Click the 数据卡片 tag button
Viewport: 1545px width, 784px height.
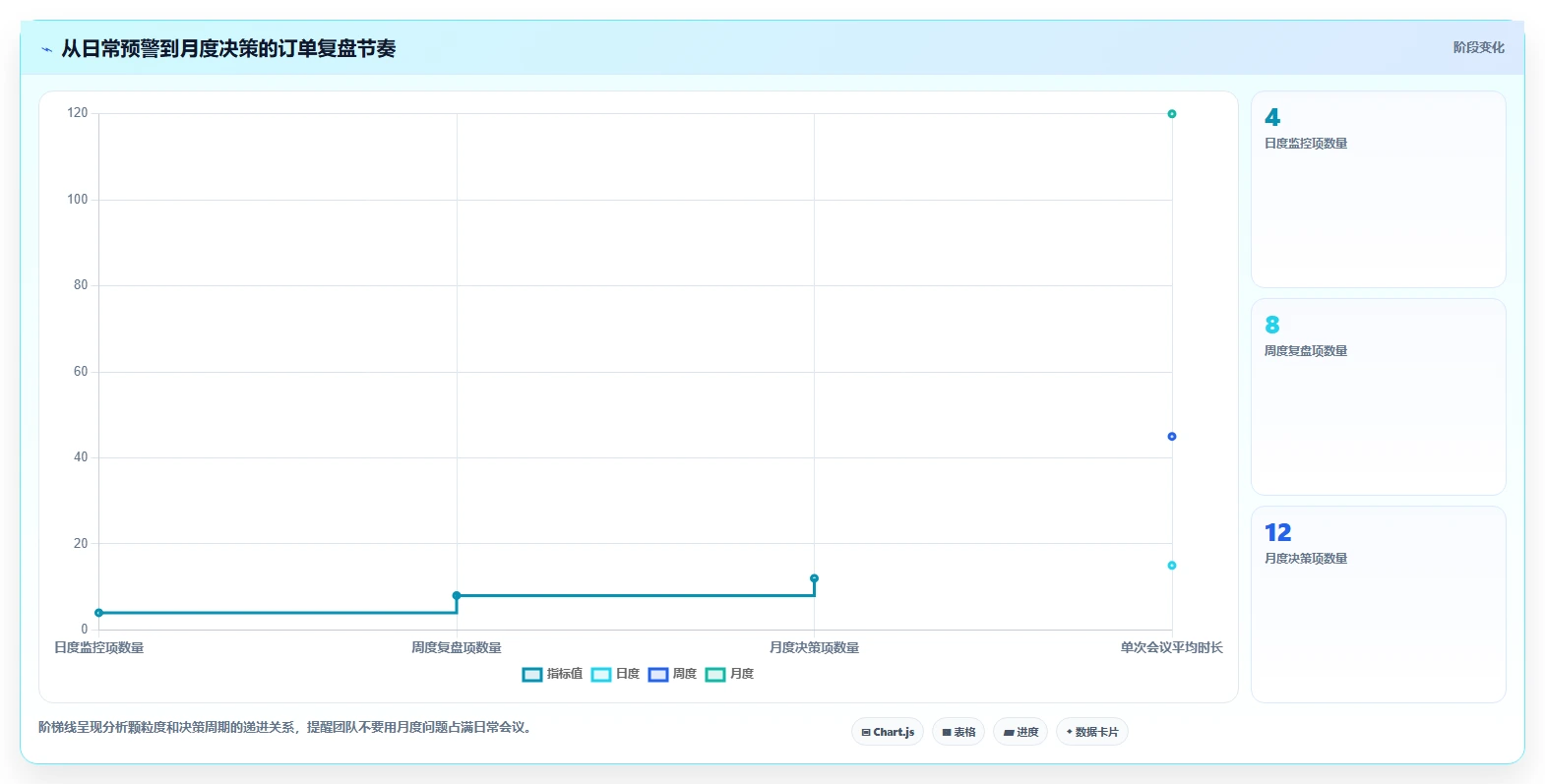tap(1092, 732)
